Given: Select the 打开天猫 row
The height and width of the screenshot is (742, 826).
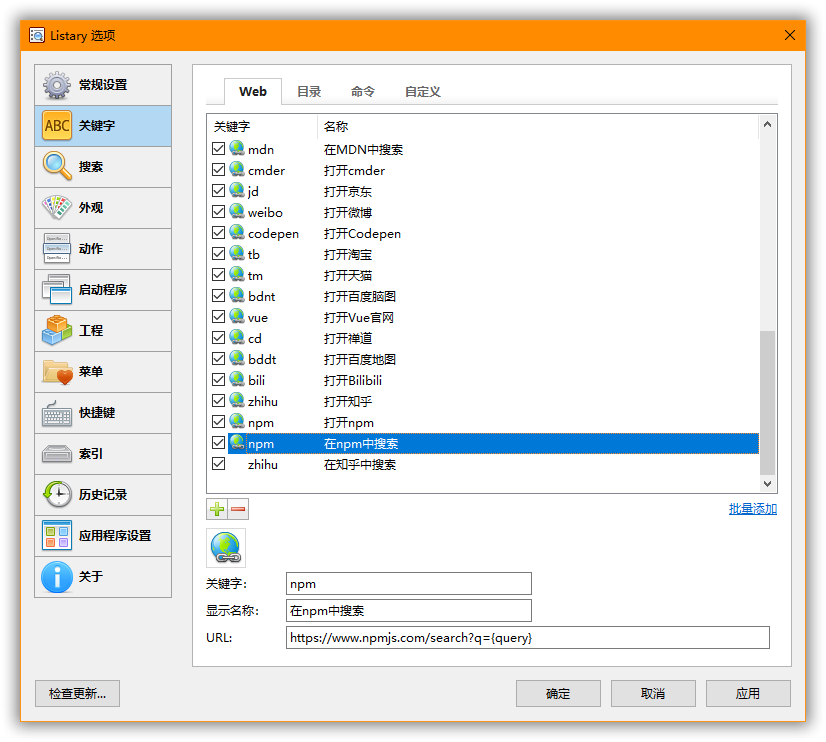Looking at the screenshot, I should [485, 275].
